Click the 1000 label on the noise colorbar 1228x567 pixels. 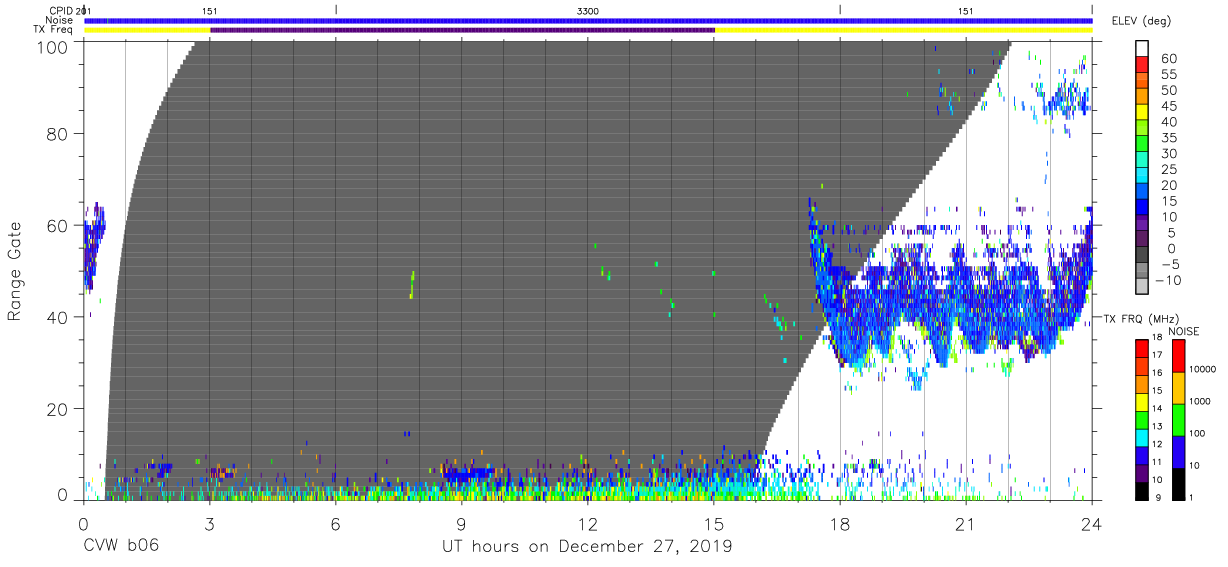pyautogui.click(x=1200, y=401)
